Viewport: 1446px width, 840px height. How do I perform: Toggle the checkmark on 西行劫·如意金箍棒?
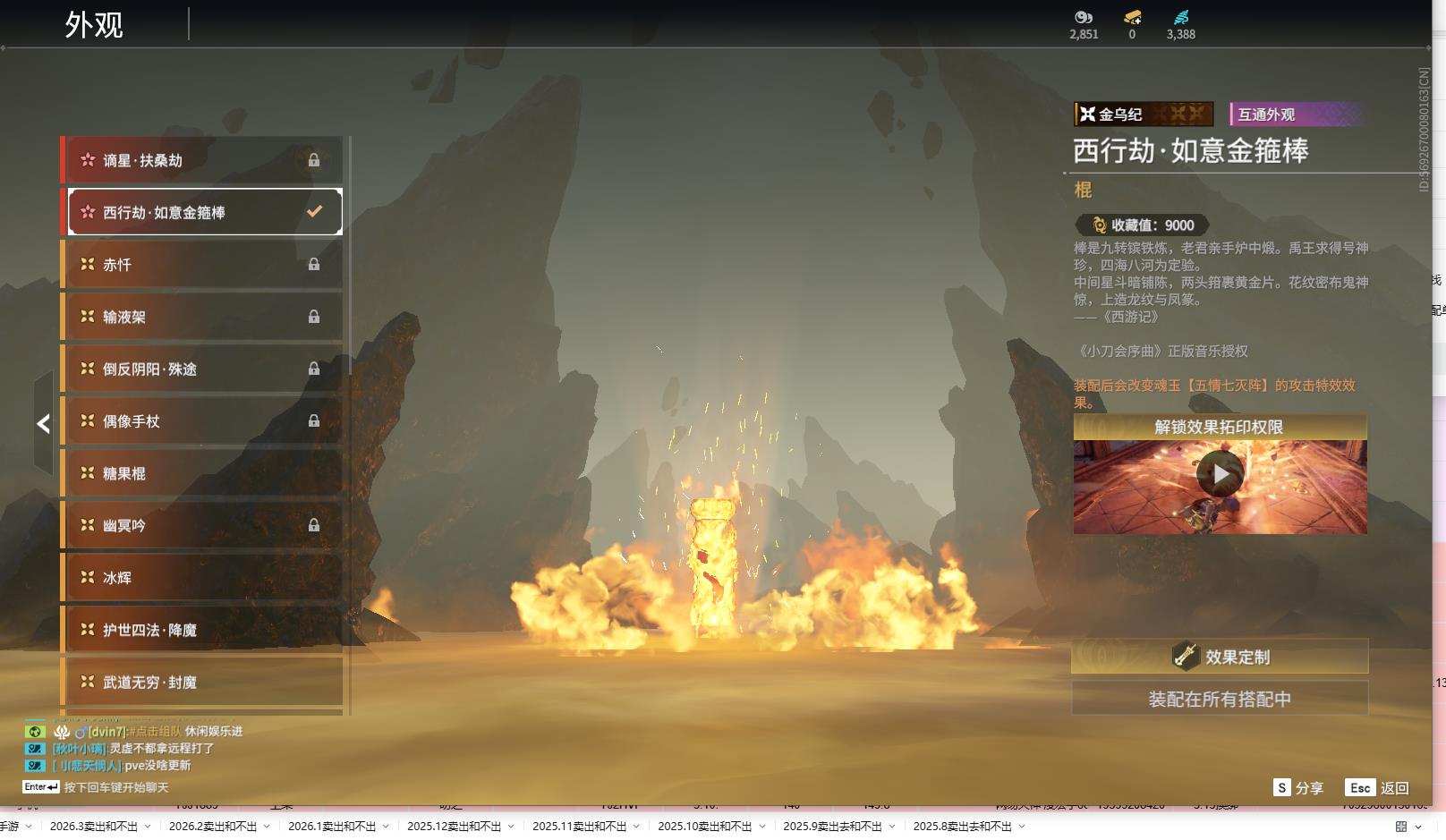pyautogui.click(x=314, y=212)
